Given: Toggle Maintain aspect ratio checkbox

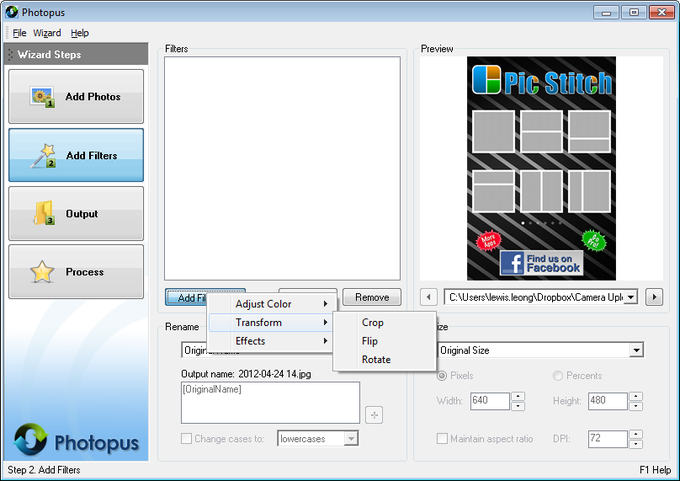Looking at the screenshot, I should [x=442, y=438].
